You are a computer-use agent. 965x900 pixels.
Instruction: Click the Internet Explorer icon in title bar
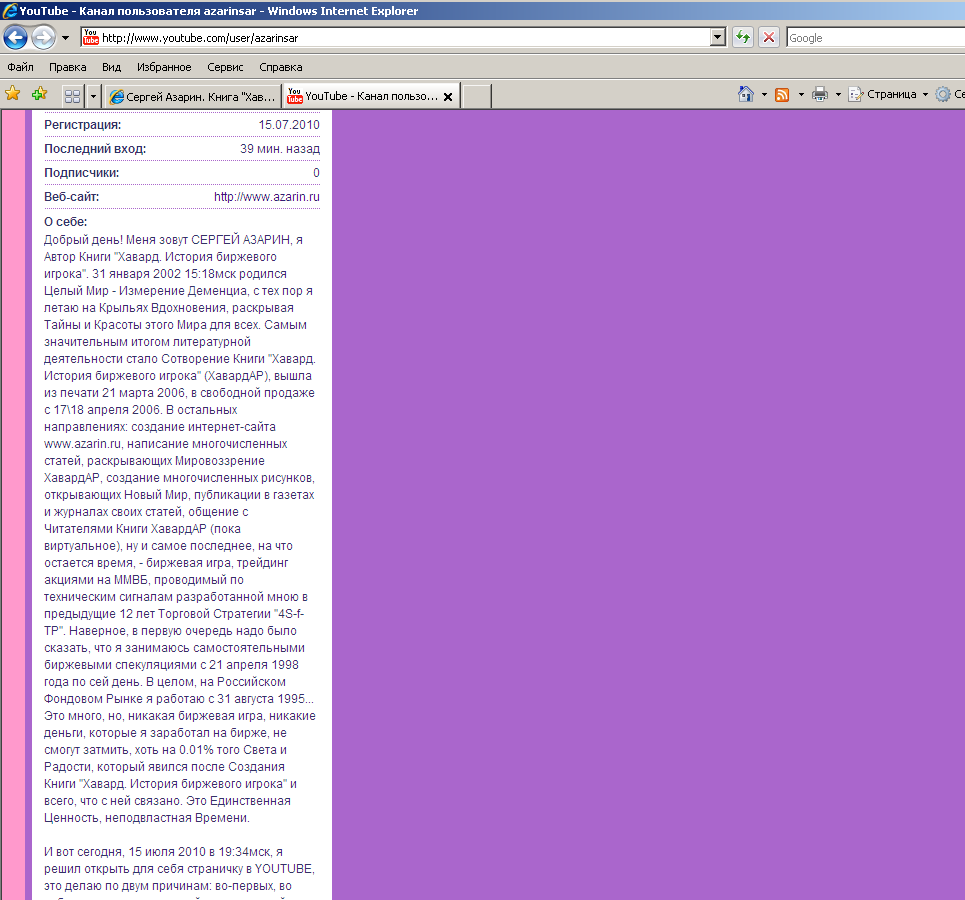(x=9, y=10)
